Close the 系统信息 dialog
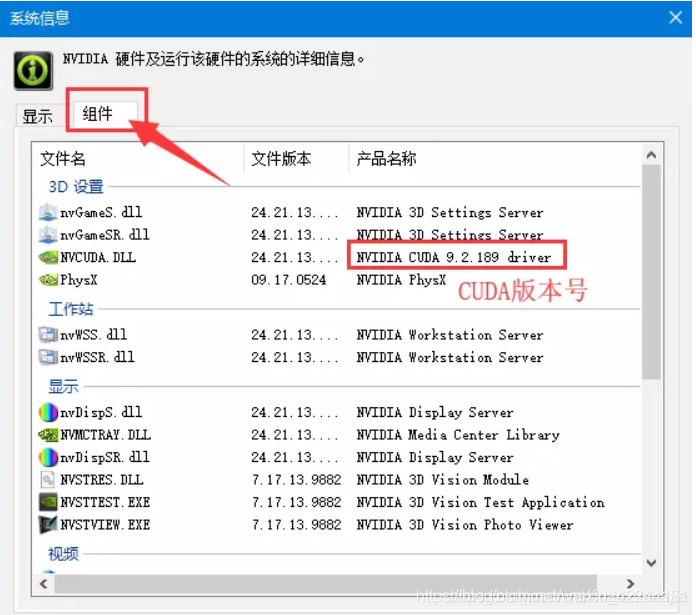This screenshot has height=615, width=696. click(676, 18)
